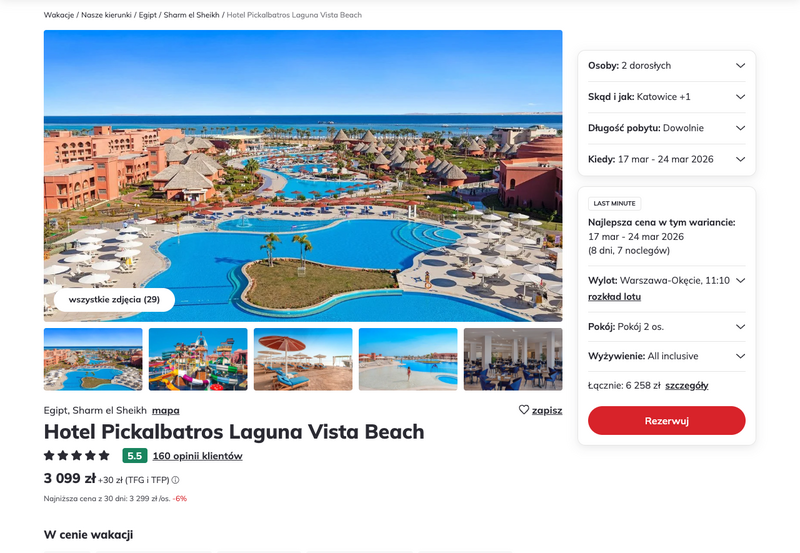This screenshot has height=553, width=800.
Task: Expand the Osoby dropdown chevron
Action: pyautogui.click(x=740, y=66)
